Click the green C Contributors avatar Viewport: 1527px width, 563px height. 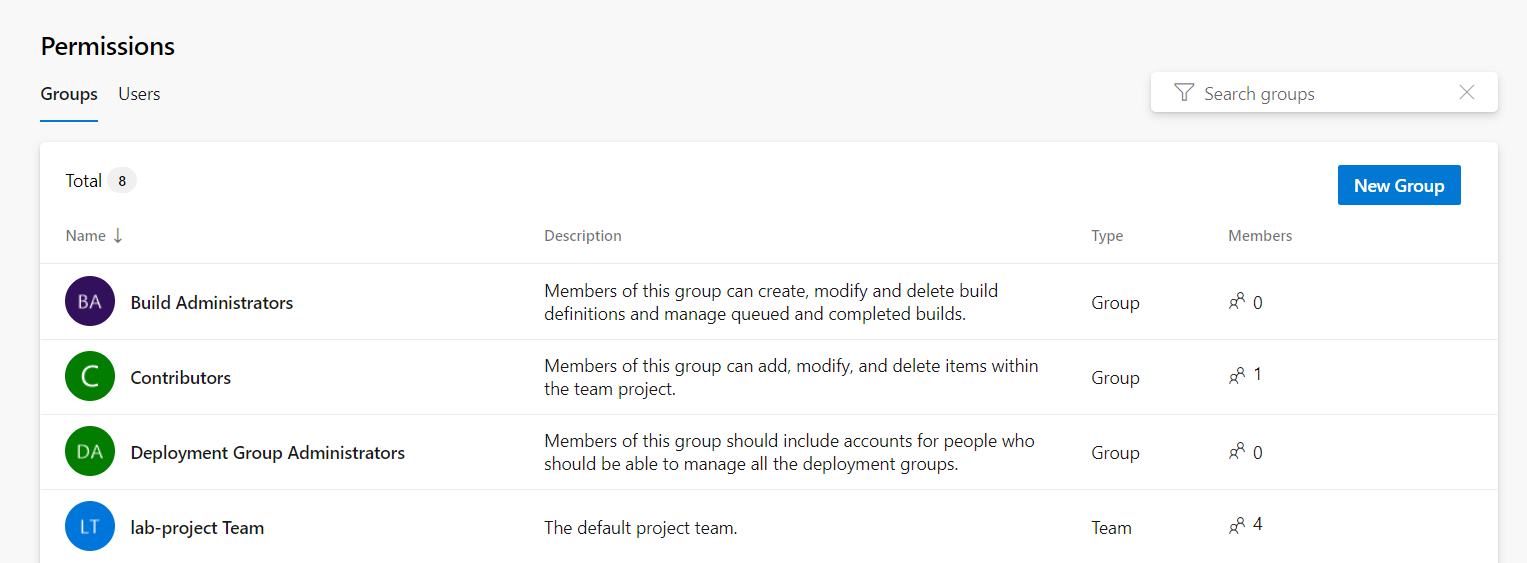(90, 377)
